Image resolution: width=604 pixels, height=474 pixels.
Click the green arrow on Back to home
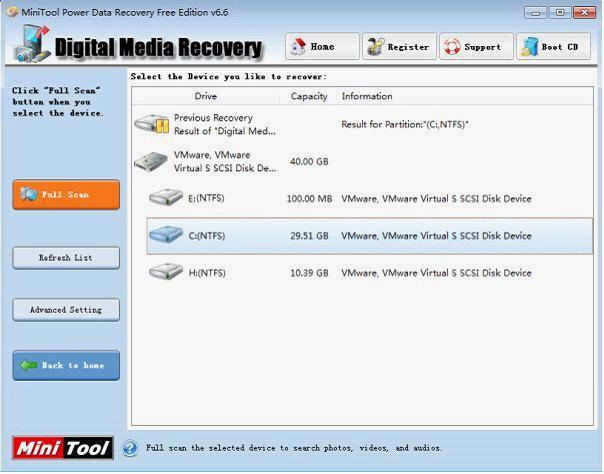pos(29,365)
